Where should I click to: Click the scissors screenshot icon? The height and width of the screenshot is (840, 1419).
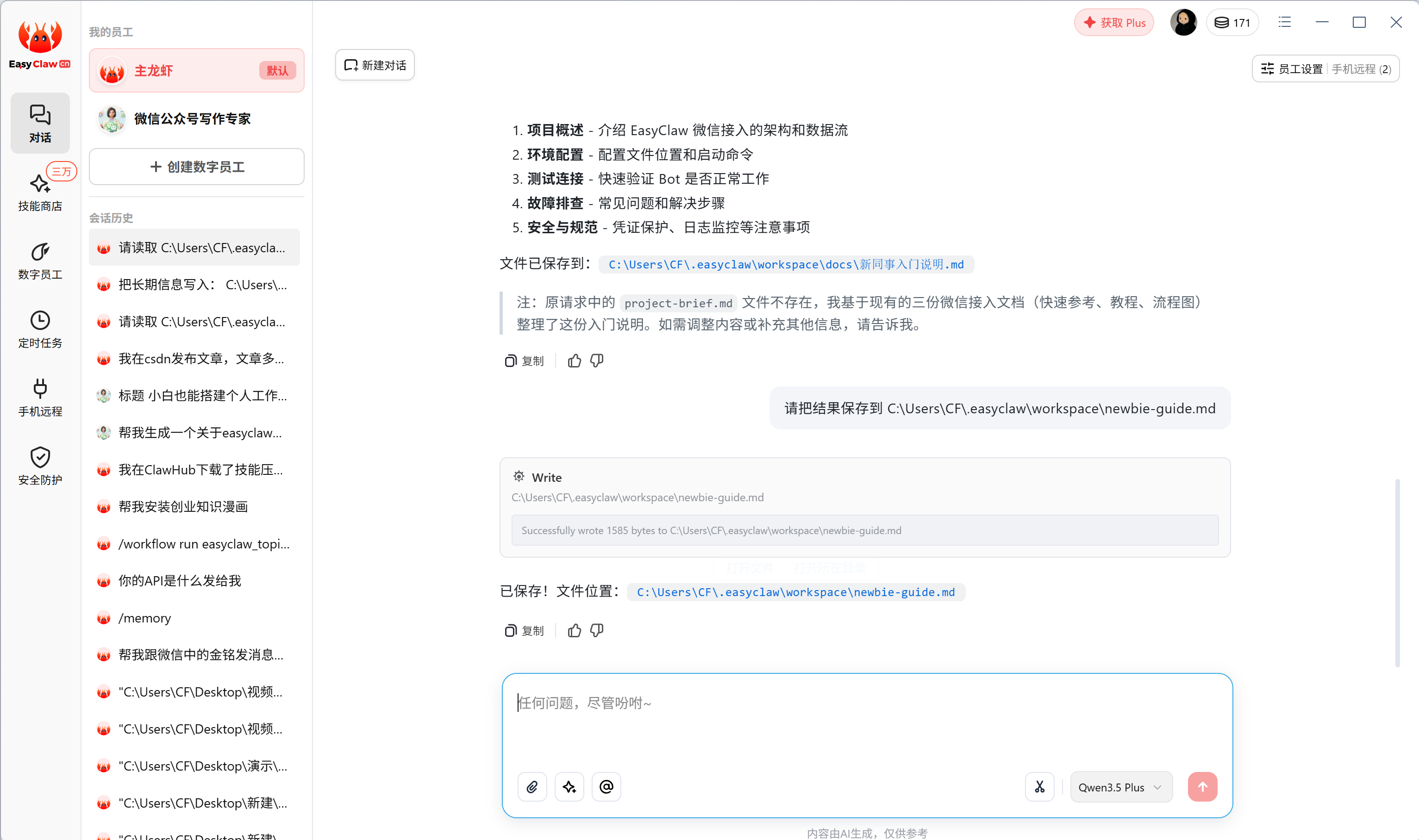[1040, 787]
